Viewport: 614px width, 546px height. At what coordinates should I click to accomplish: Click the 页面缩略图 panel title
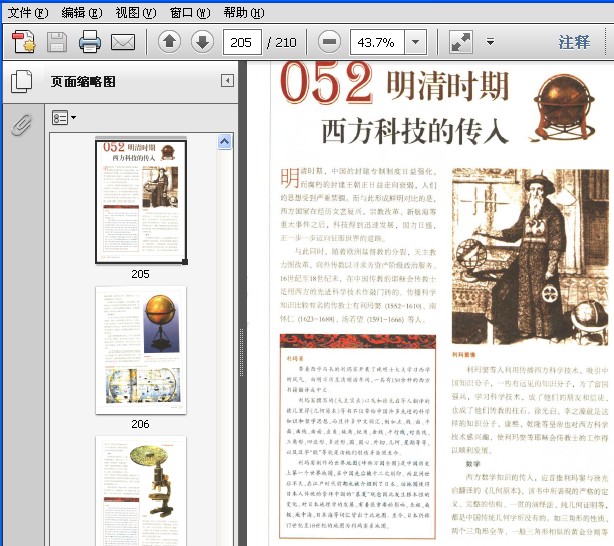(x=83, y=82)
